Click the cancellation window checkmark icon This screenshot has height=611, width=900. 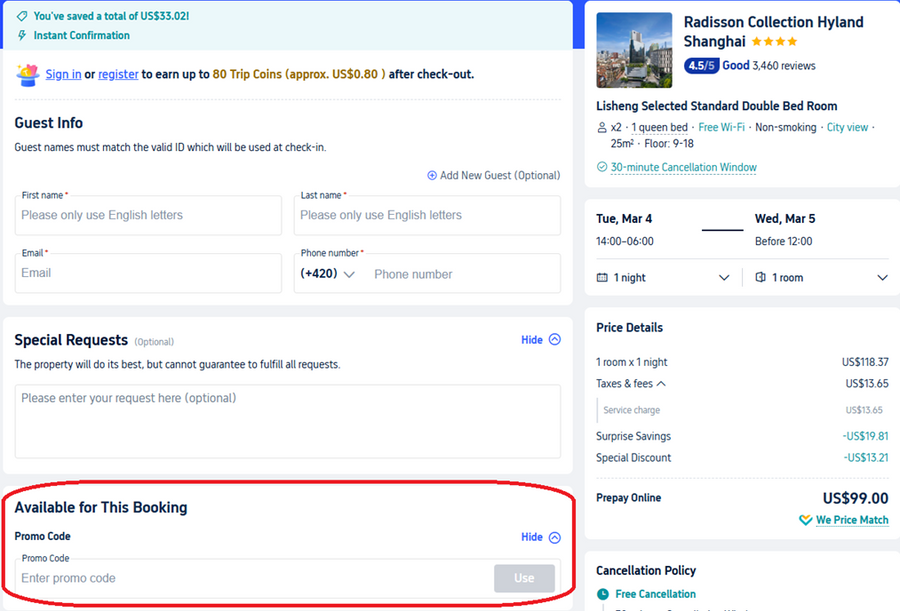pos(602,167)
